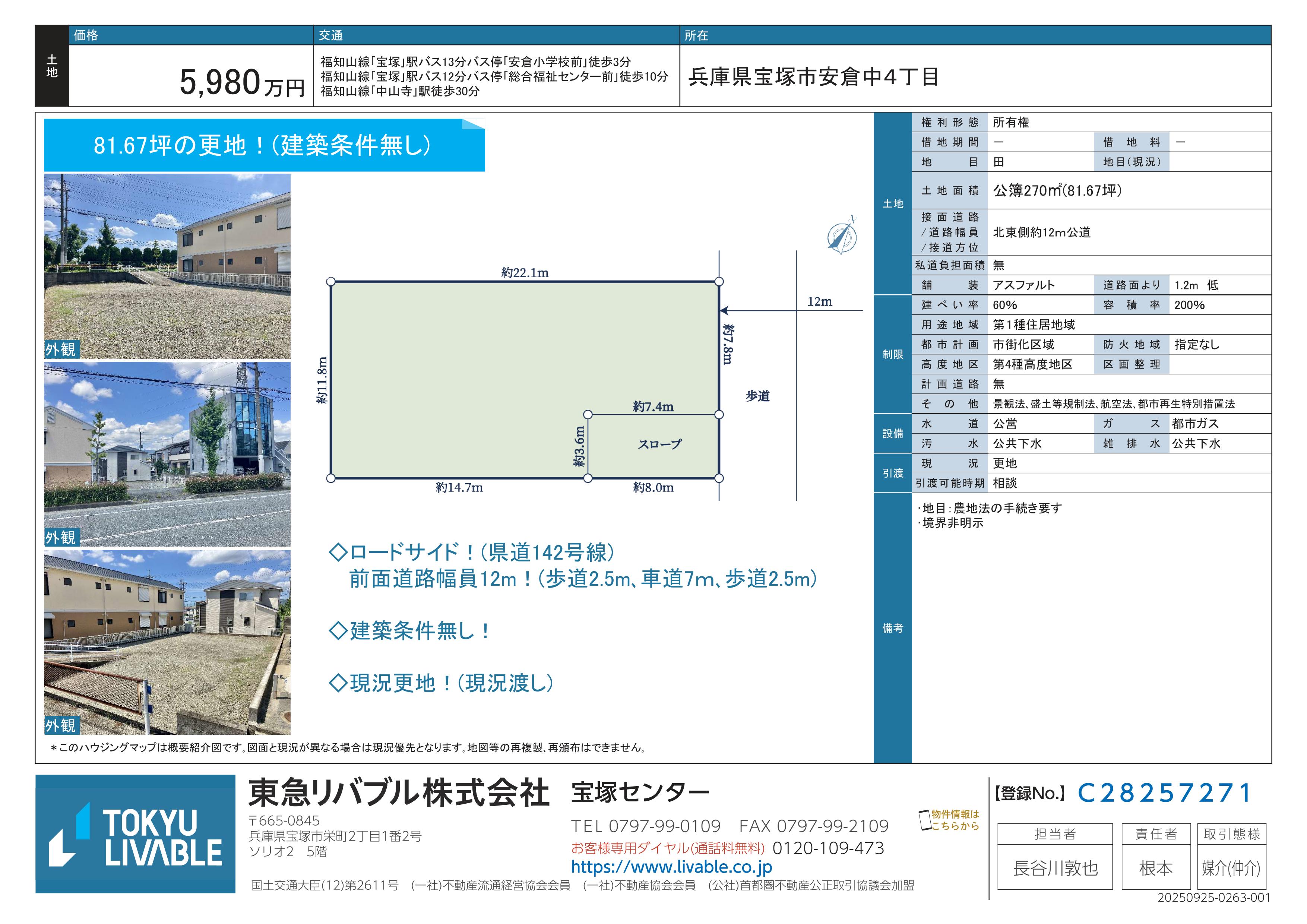Click the toll-free number 0120-109-473
This screenshot has width=1307, height=924.
coord(828,848)
